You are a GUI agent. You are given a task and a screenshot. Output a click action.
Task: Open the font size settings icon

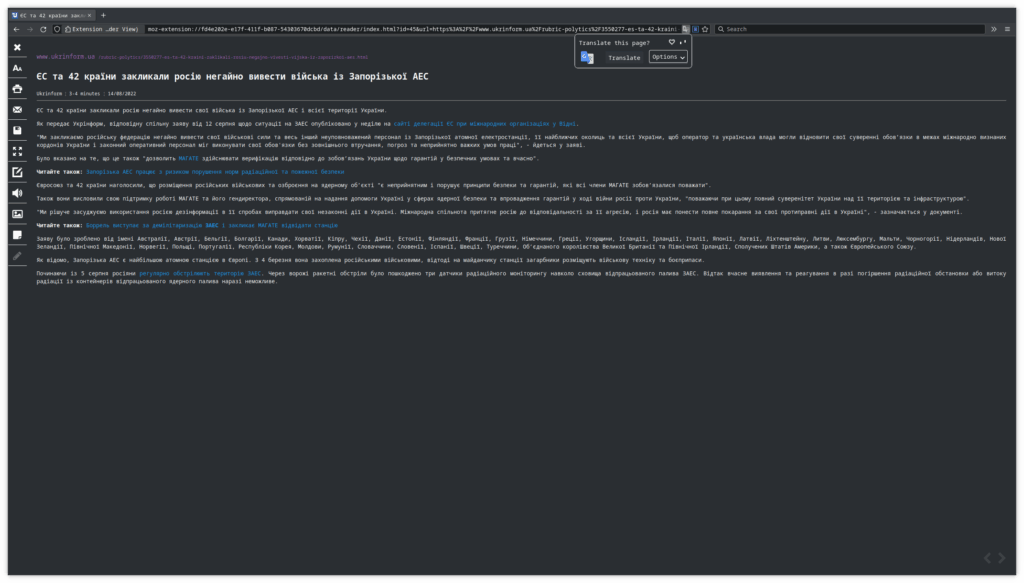point(18,68)
